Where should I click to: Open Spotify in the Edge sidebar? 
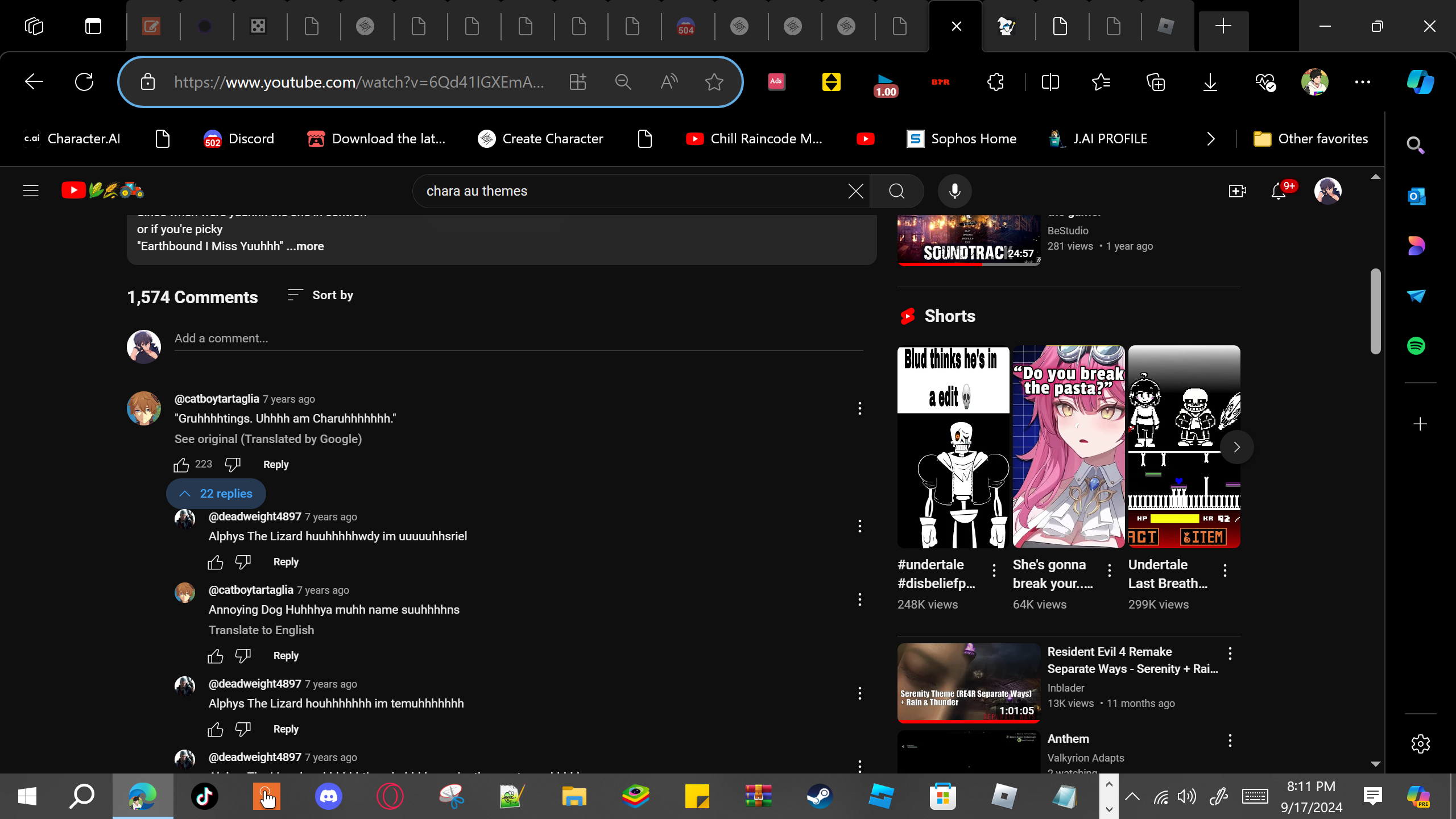click(1416, 346)
